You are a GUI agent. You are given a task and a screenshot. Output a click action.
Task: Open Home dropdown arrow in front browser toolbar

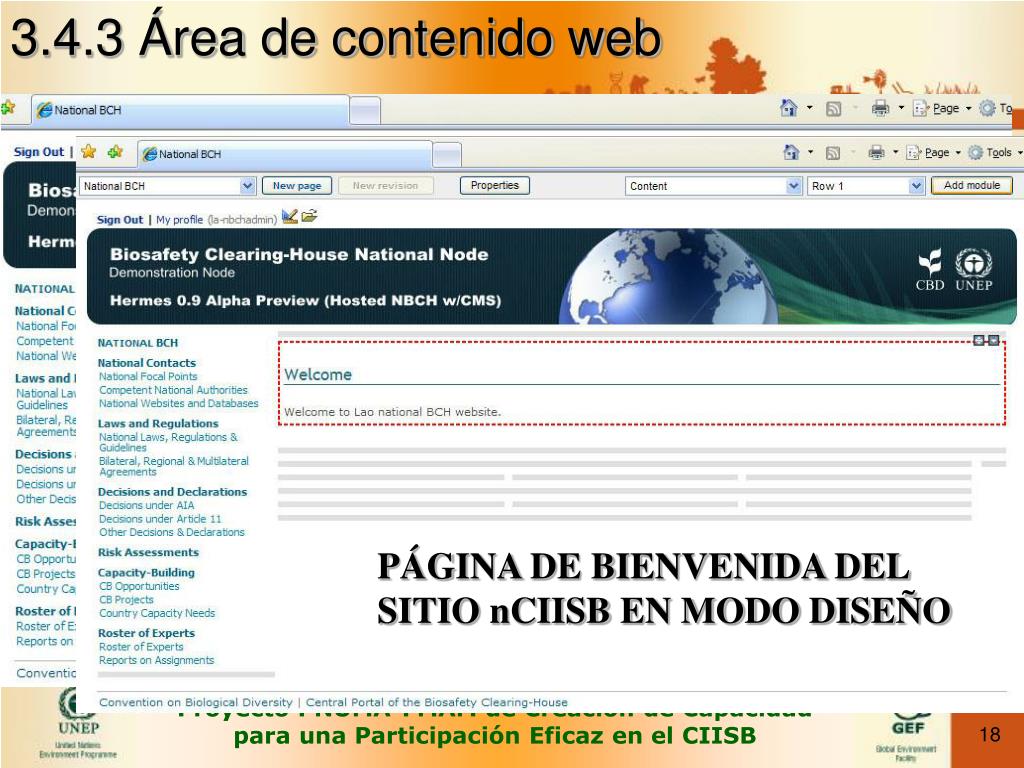click(810, 152)
